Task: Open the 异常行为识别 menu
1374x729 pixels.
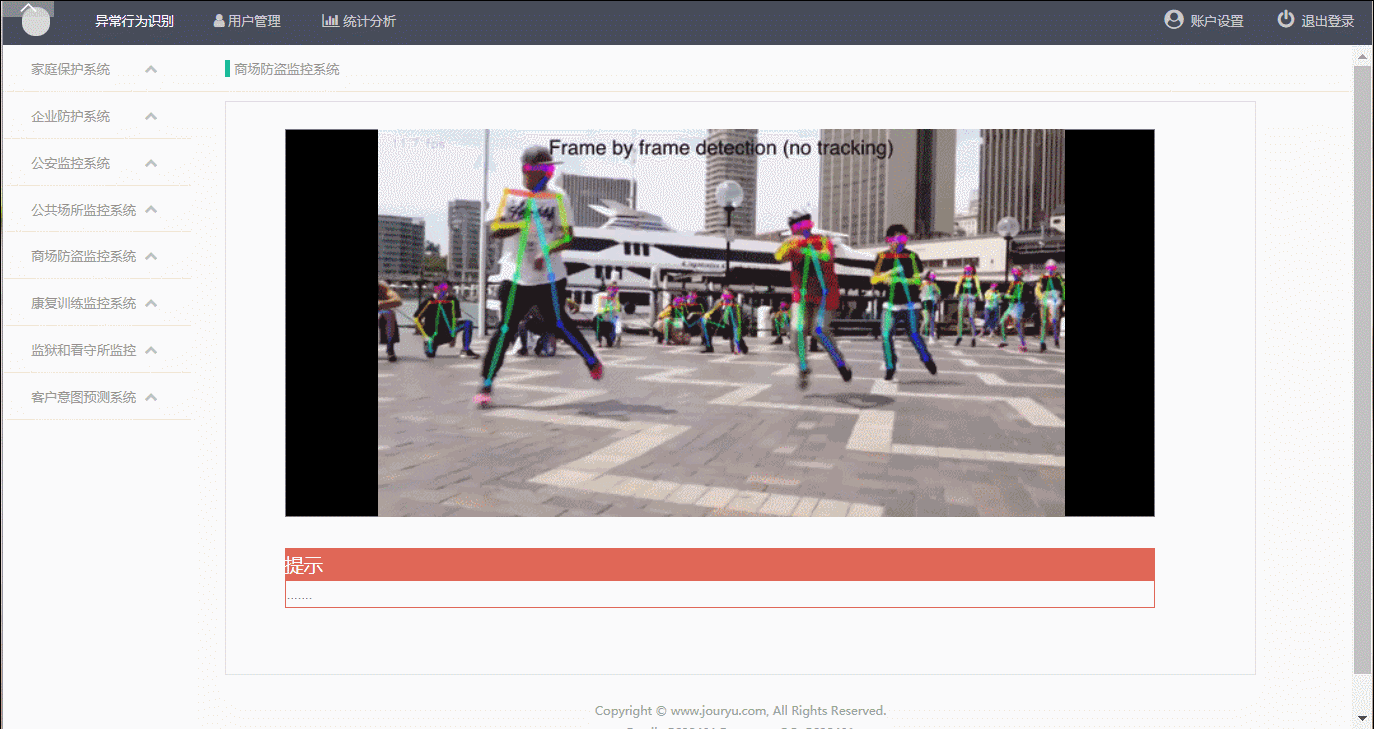Action: 134,21
